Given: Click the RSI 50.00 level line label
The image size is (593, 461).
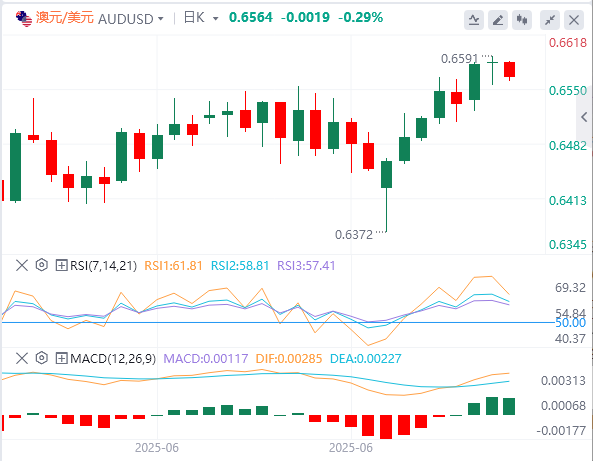Looking at the screenshot, I should coord(570,323).
